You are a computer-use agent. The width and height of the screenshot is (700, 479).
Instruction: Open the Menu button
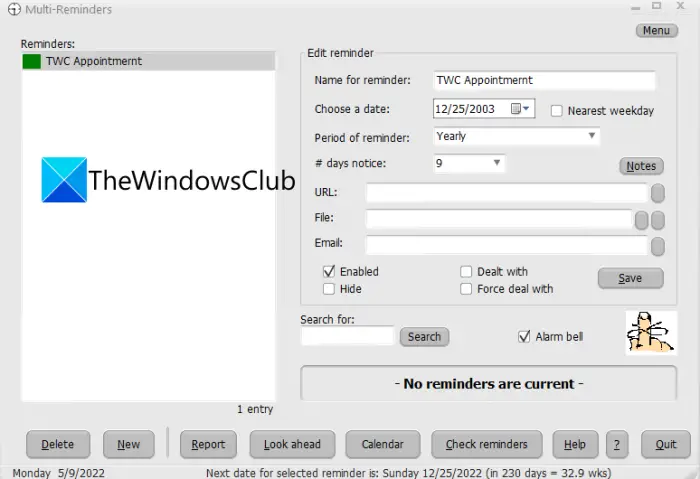[657, 30]
